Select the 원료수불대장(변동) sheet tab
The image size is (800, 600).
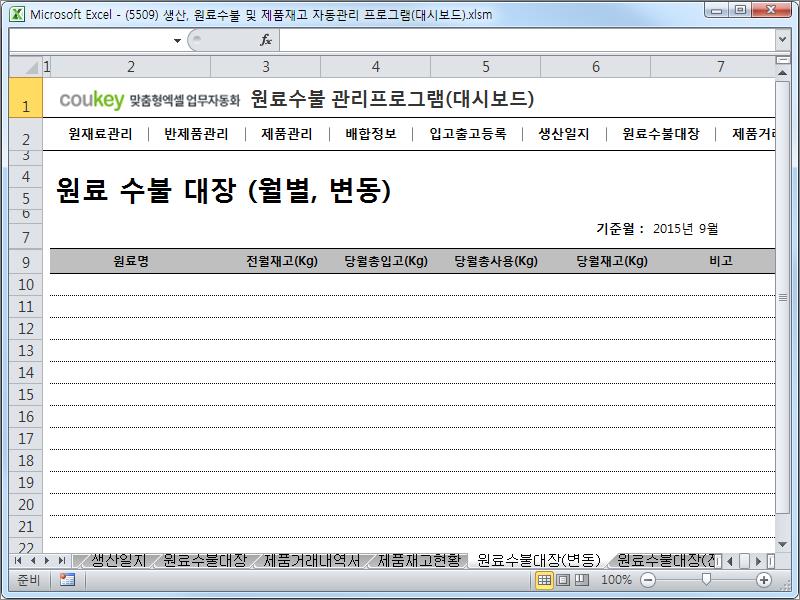tap(539, 560)
